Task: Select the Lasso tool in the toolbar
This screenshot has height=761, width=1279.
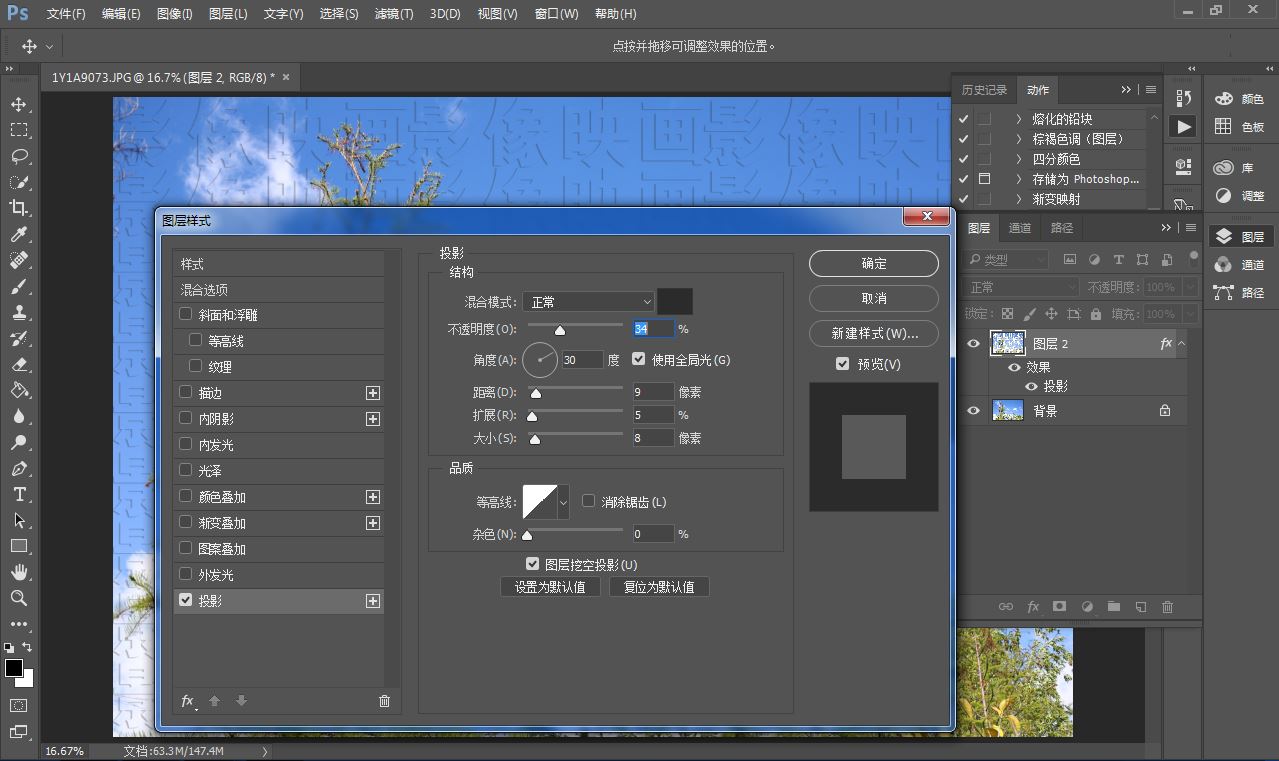Action: pyautogui.click(x=18, y=156)
